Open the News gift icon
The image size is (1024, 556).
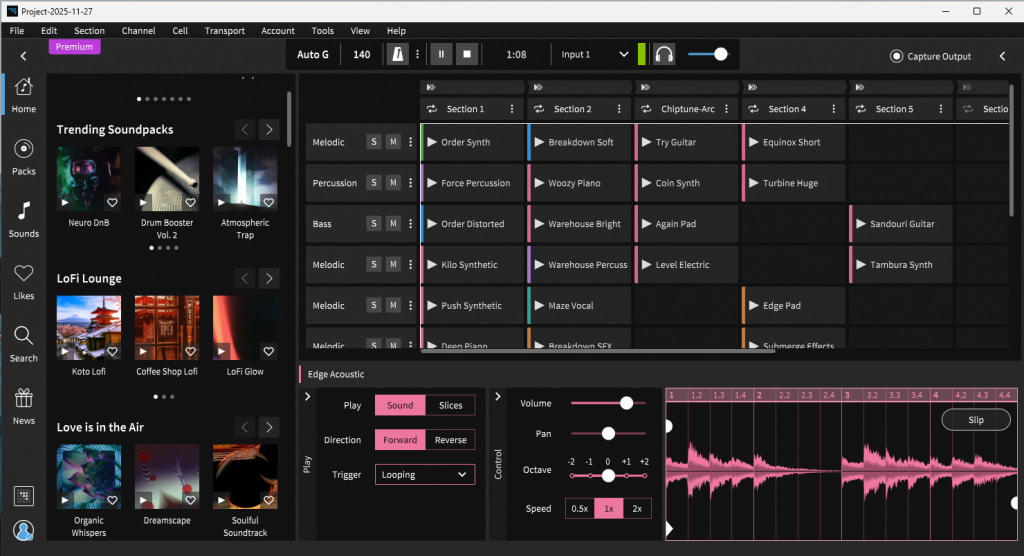click(x=24, y=399)
